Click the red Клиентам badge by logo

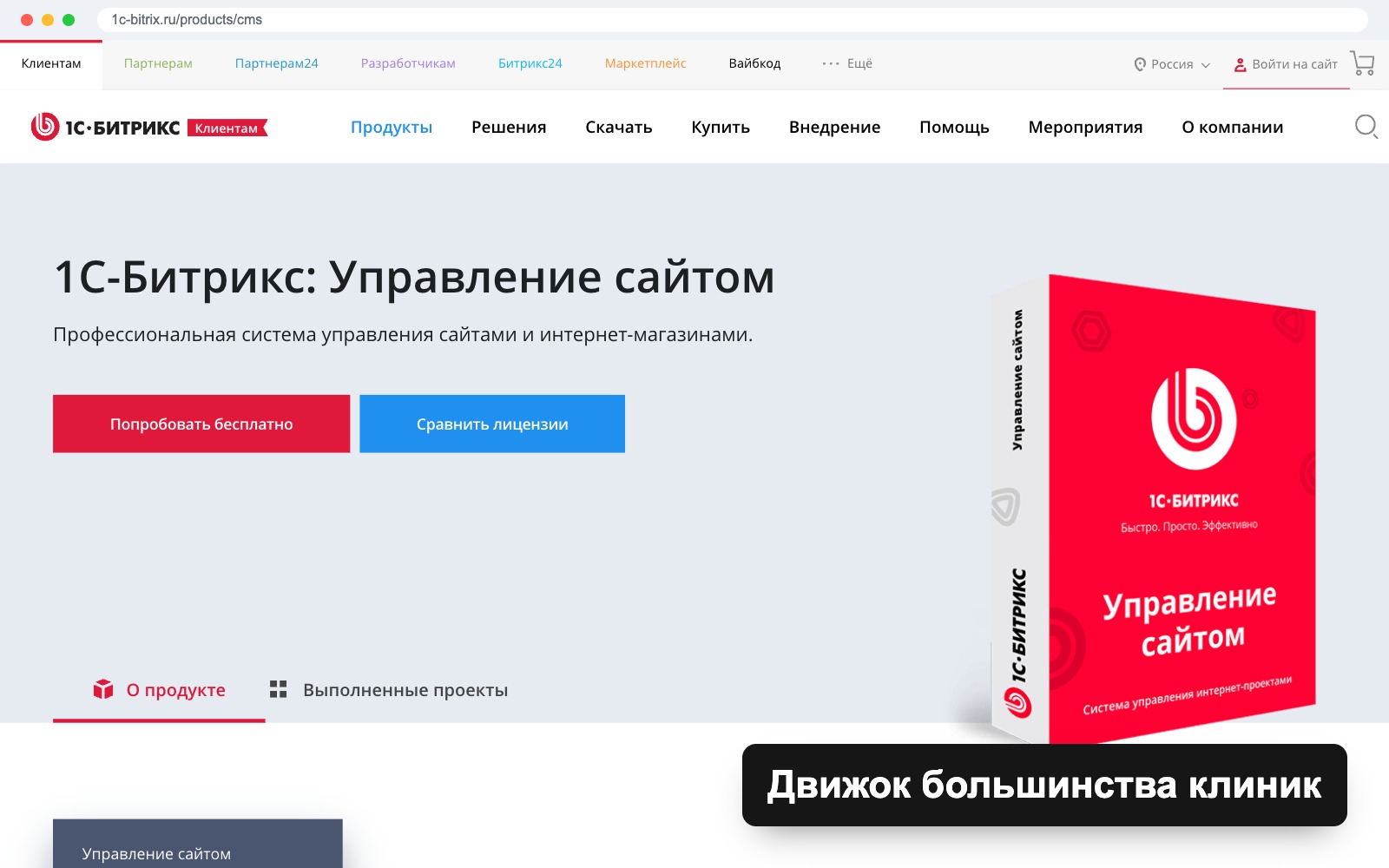tap(227, 128)
